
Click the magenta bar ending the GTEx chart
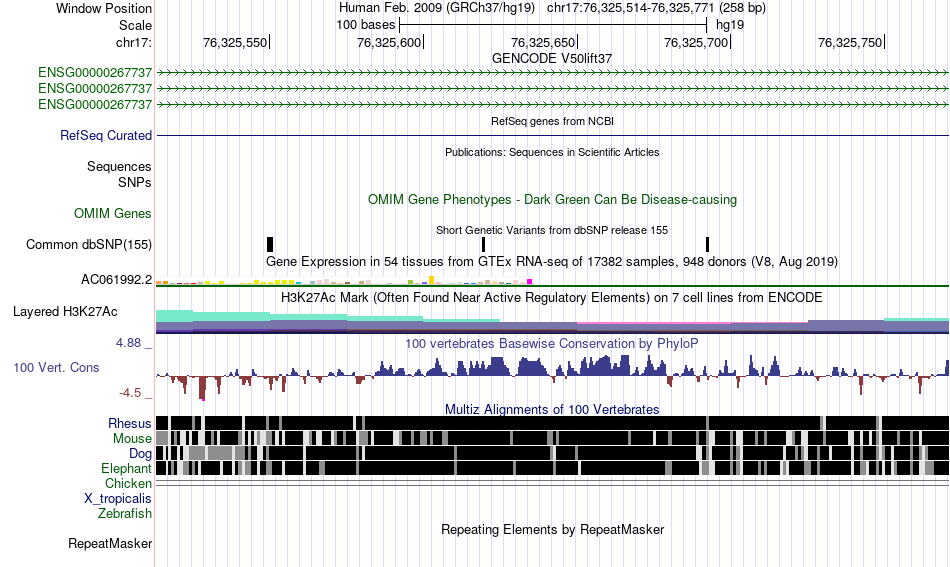click(530, 282)
